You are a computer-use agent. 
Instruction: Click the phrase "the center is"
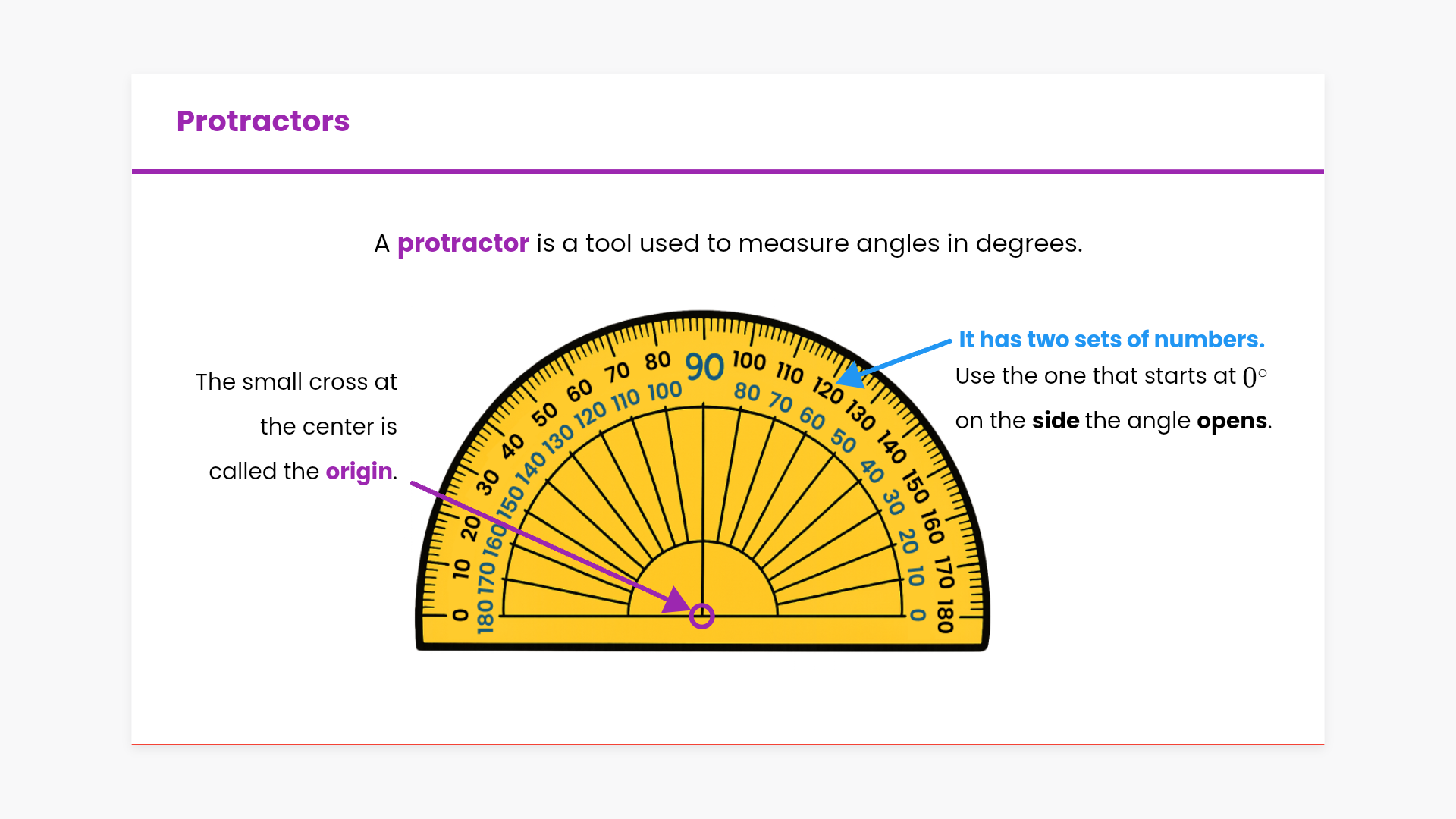pyautogui.click(x=328, y=427)
